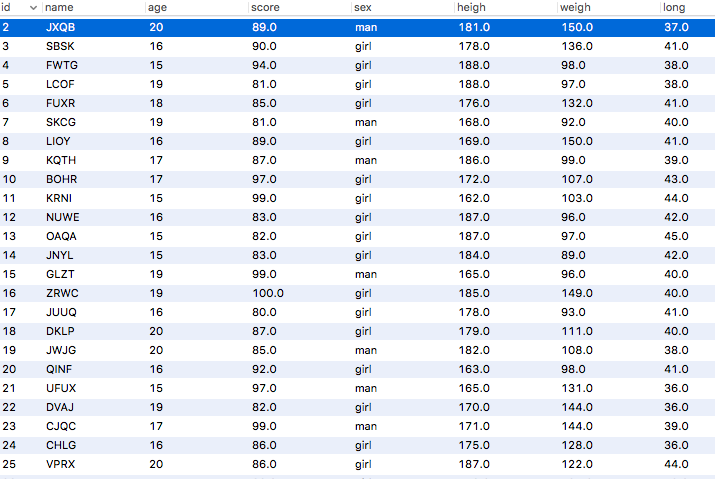Click age 17 in KQTH row
715x479 pixels.
[x=156, y=160]
